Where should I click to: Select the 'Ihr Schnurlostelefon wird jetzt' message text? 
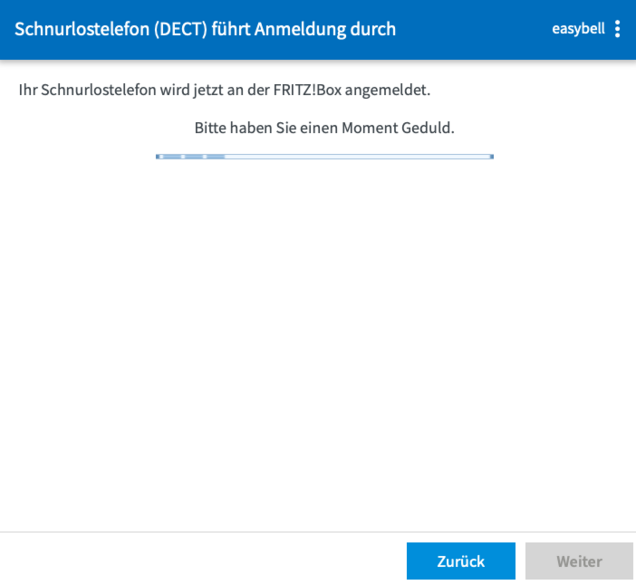[130, 90]
